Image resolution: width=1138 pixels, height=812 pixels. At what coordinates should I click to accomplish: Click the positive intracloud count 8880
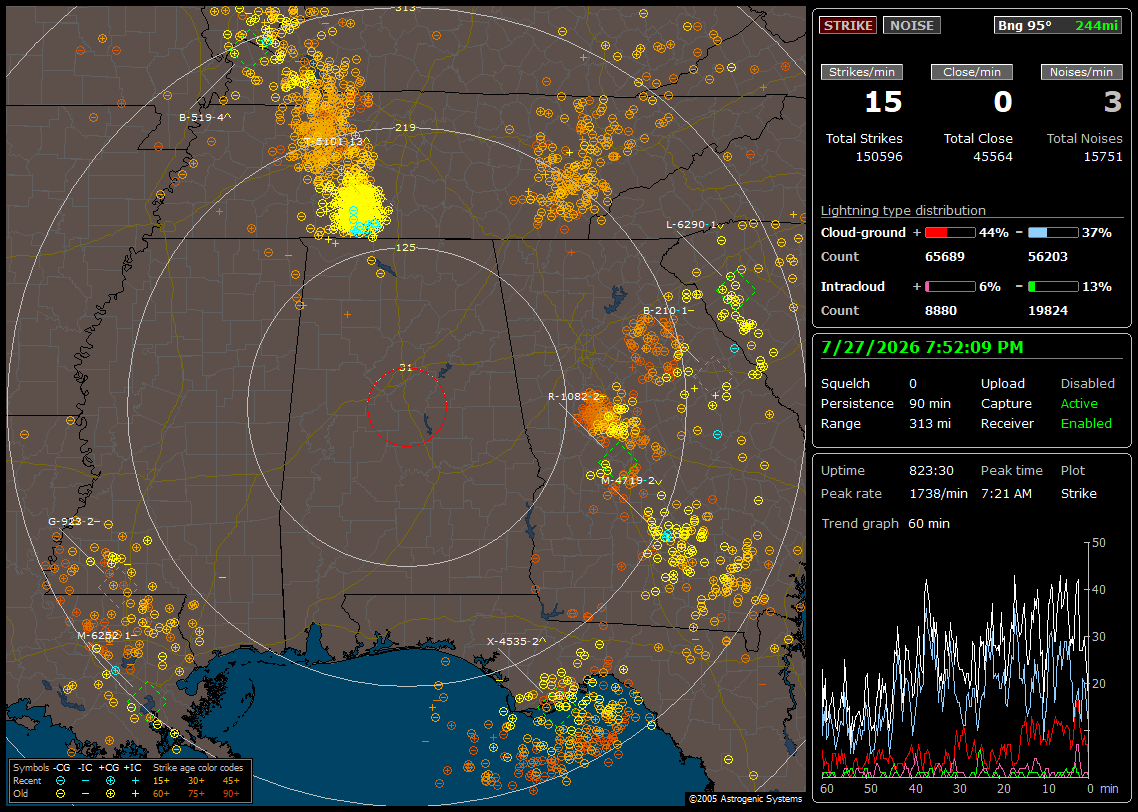(941, 311)
